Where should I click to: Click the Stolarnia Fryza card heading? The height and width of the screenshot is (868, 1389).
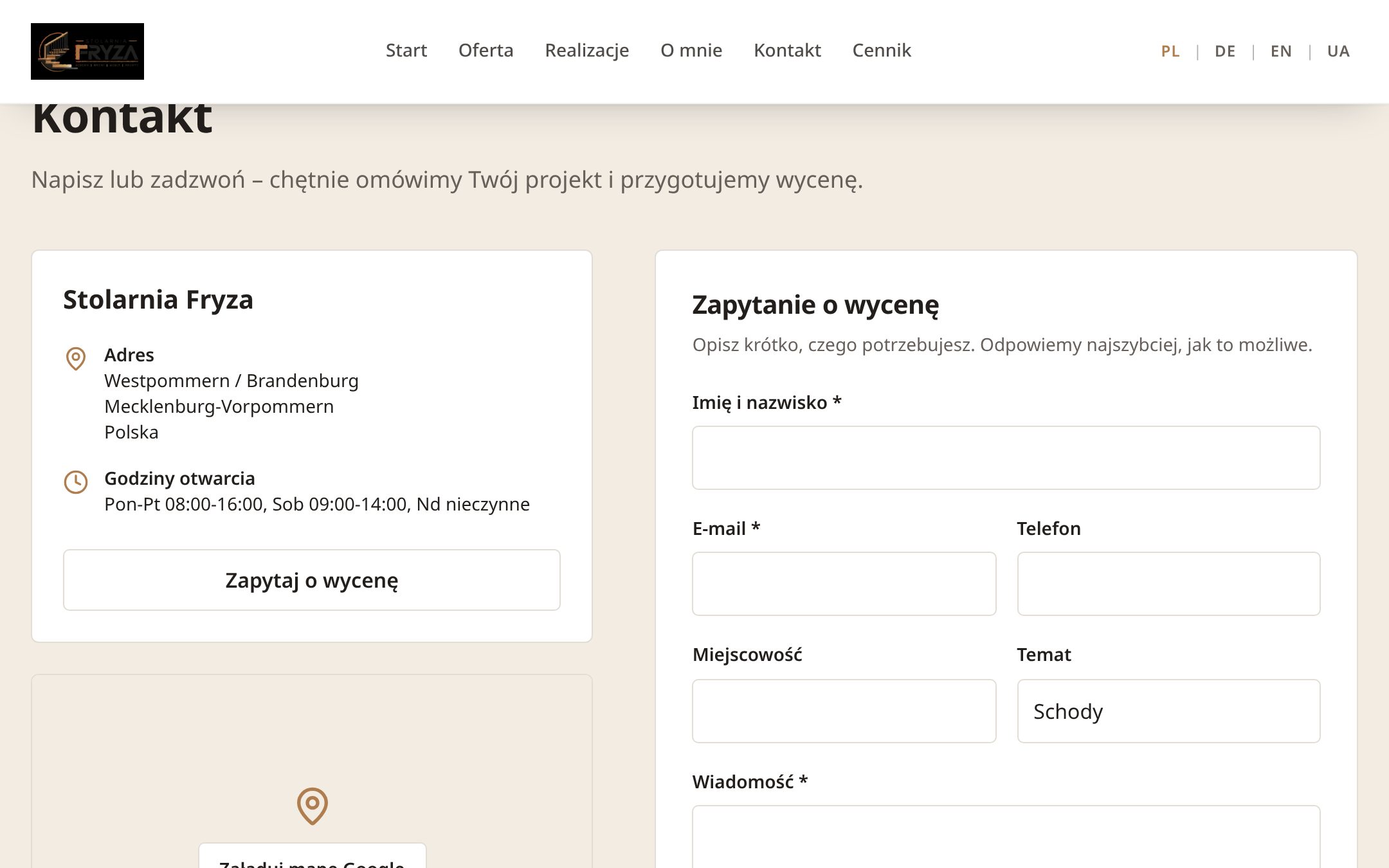[x=158, y=300]
